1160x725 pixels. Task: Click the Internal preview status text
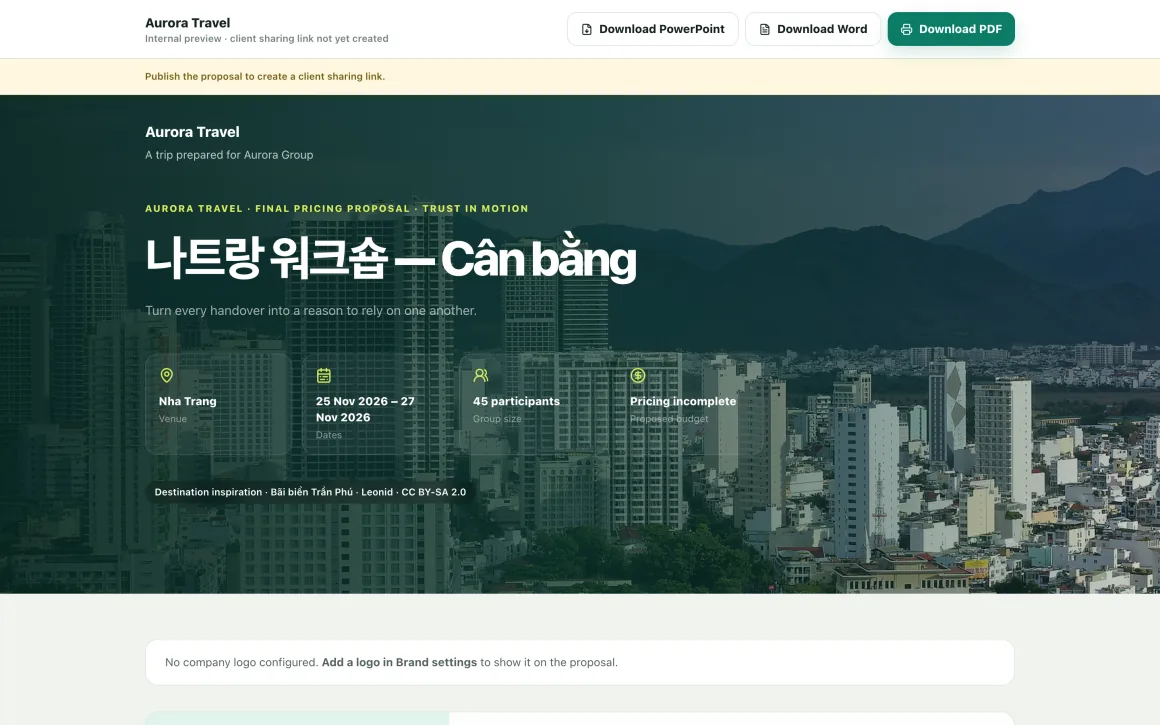click(x=266, y=38)
